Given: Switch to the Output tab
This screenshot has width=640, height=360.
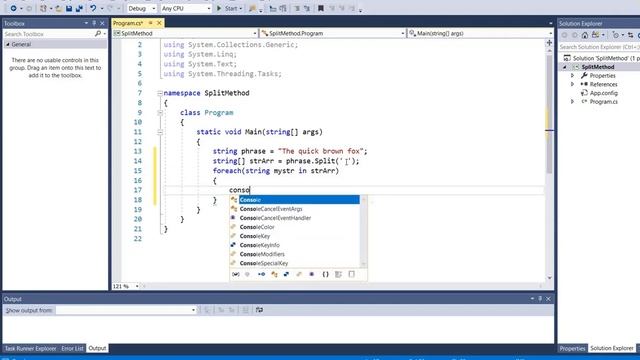Looking at the screenshot, I should click(x=97, y=349).
